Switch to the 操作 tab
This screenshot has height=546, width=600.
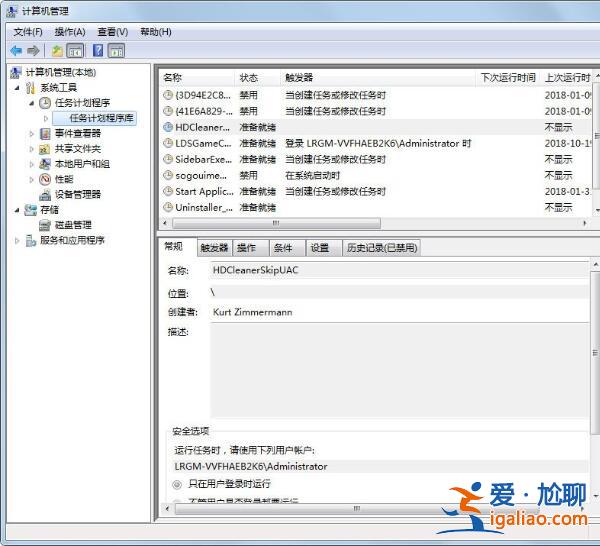pyautogui.click(x=249, y=248)
